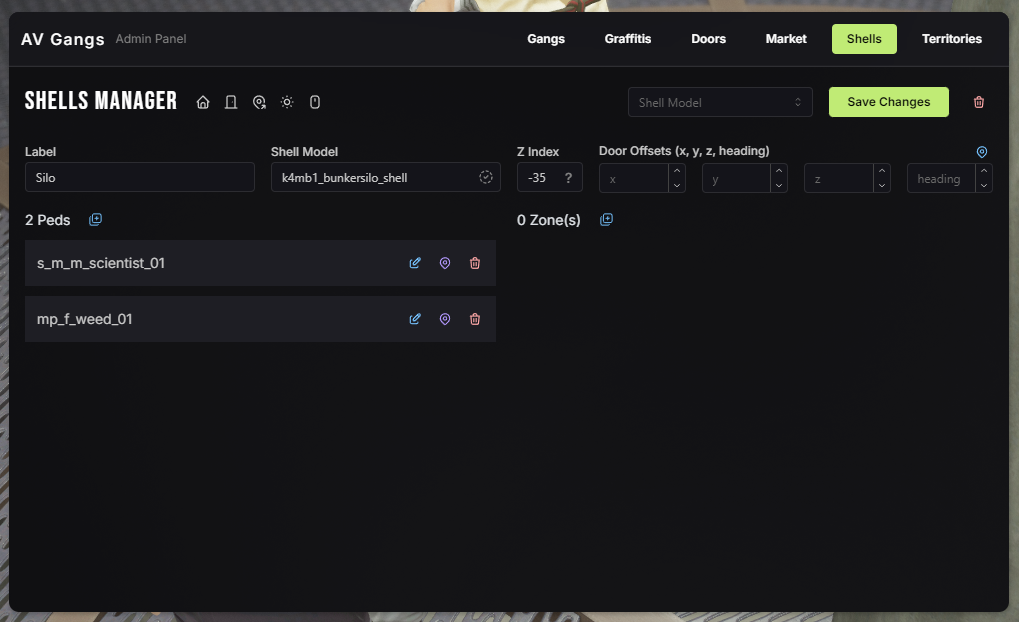Click the check icon in Shell Model field
The width and height of the screenshot is (1019, 622).
486,178
